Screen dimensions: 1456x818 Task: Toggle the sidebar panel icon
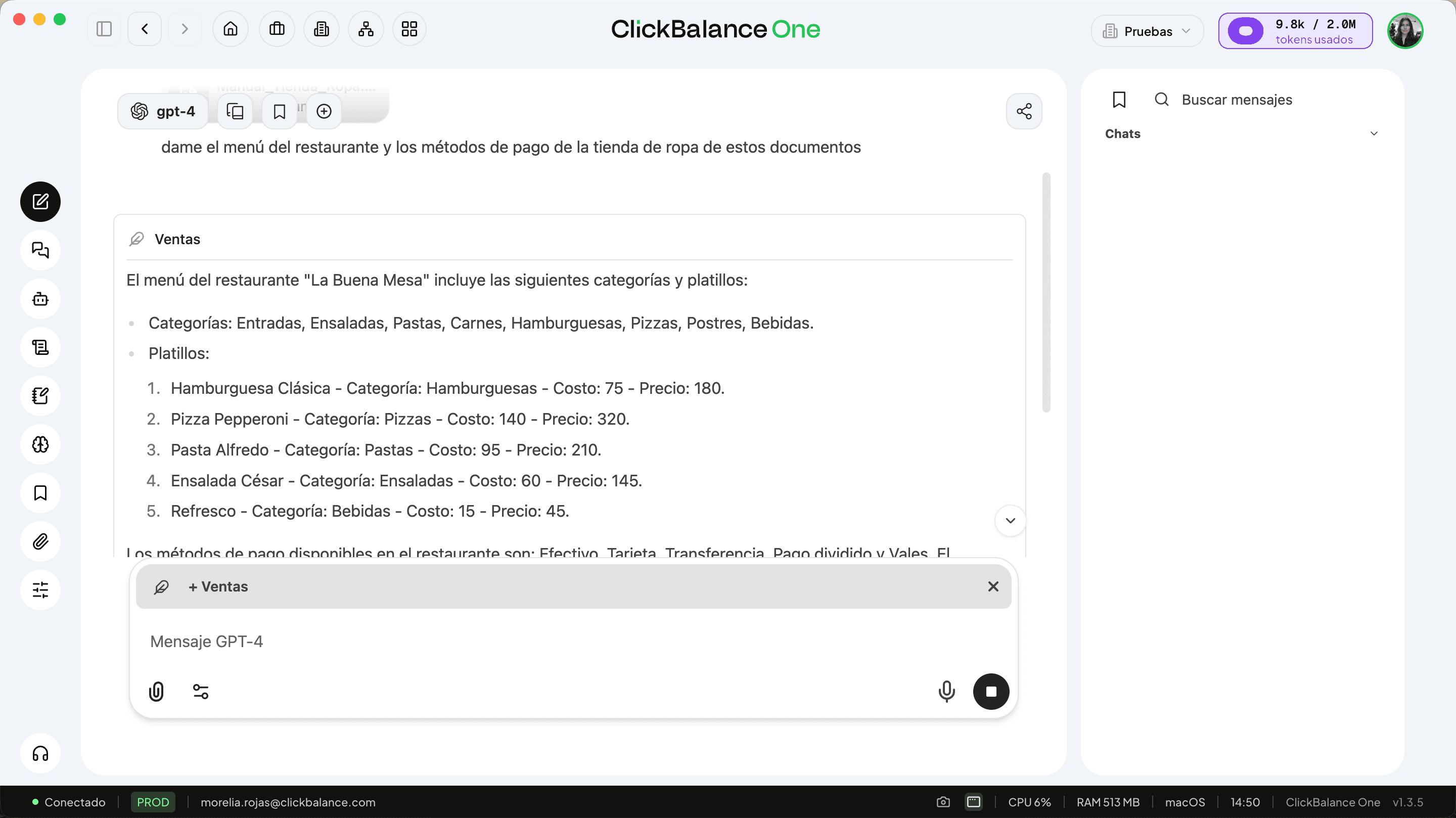pos(104,29)
